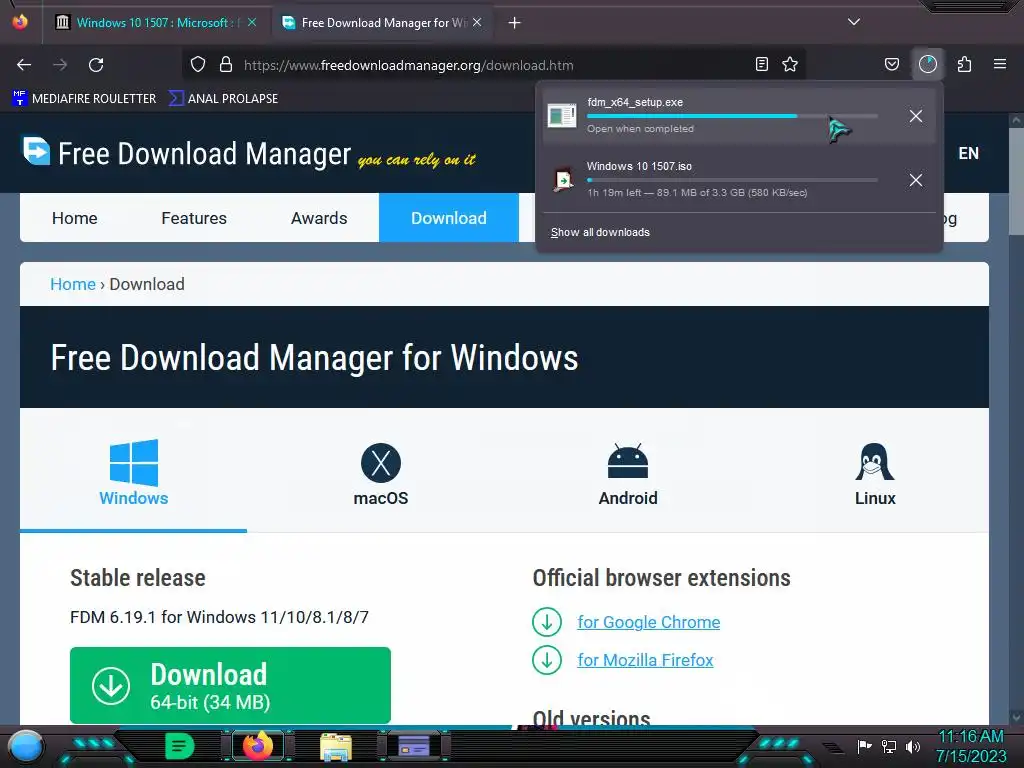Click the downloads progress toolbar icon
This screenshot has height=768, width=1024.
click(x=927, y=64)
